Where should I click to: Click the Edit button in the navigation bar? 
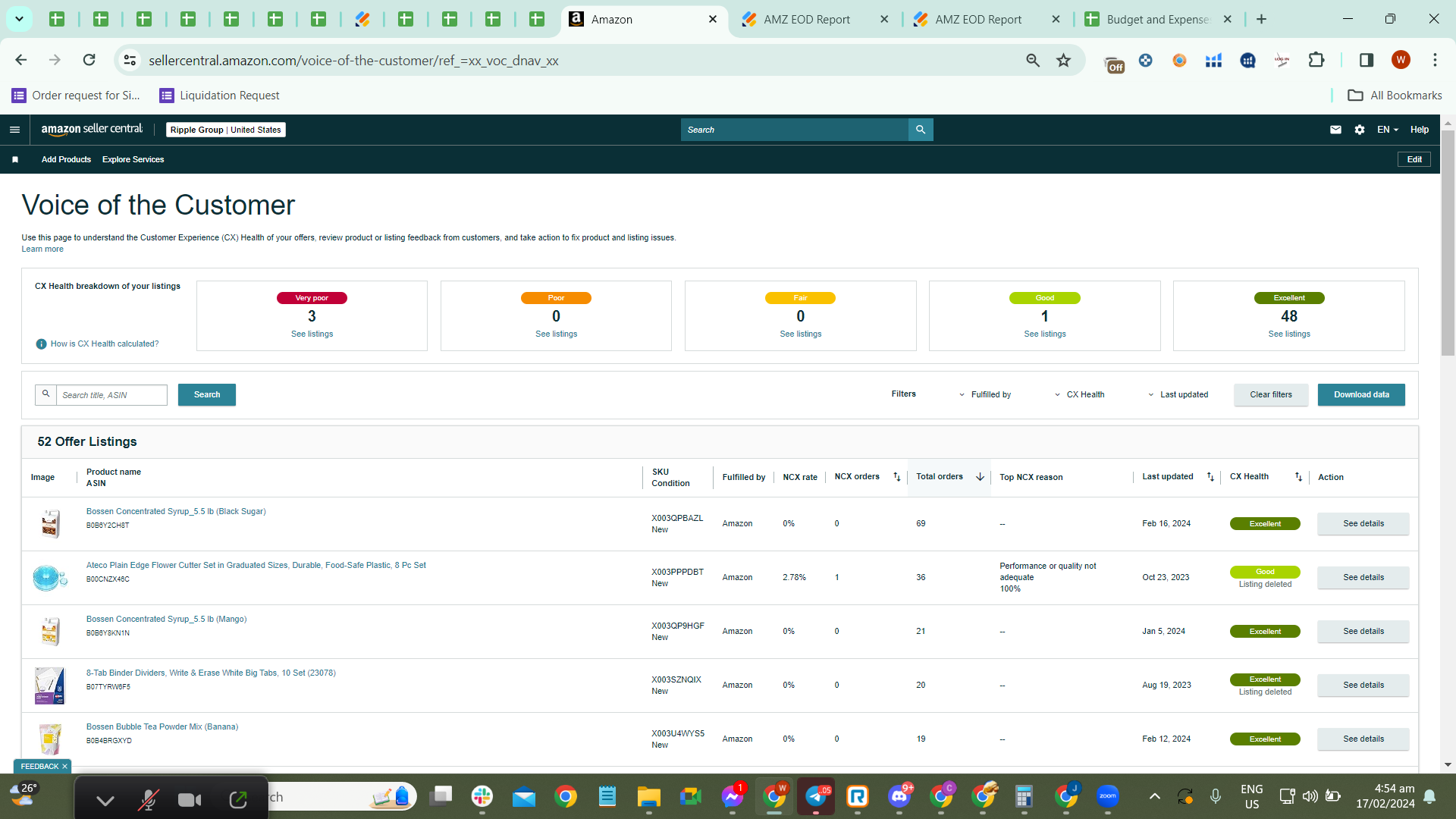1414,159
